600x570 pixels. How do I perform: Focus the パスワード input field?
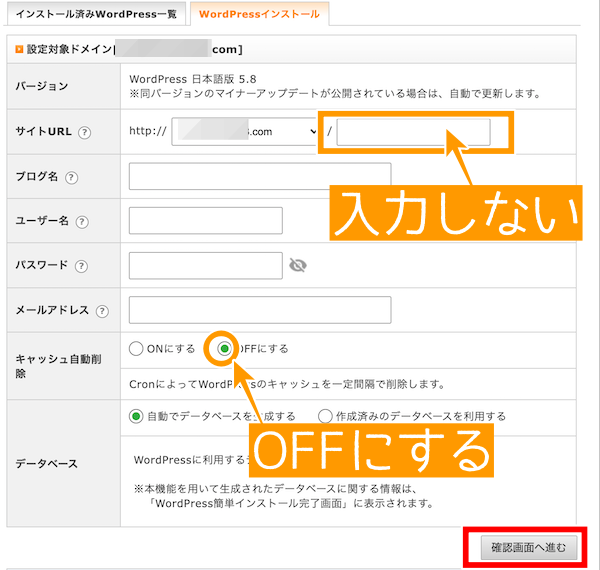tap(206, 265)
